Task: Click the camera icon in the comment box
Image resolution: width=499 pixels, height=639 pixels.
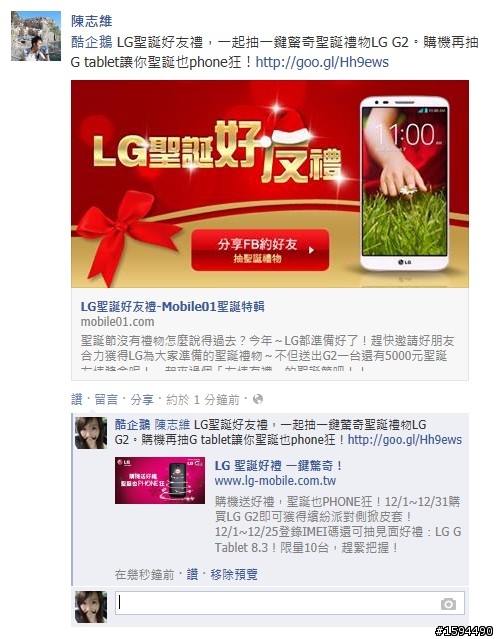Action: pos(448,604)
